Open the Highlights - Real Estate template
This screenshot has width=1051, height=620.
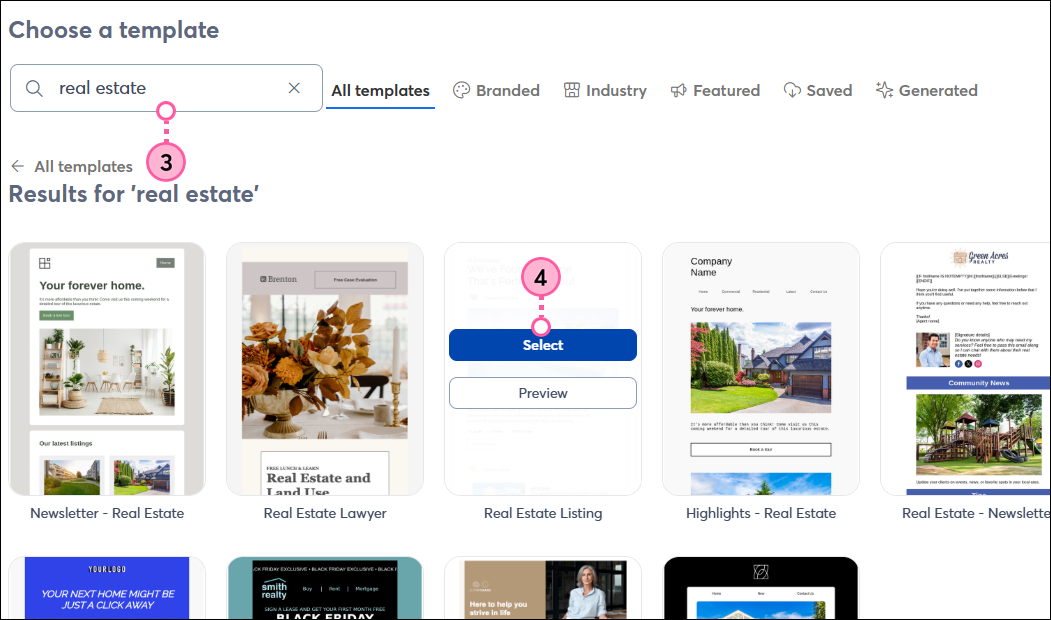[x=760, y=368]
